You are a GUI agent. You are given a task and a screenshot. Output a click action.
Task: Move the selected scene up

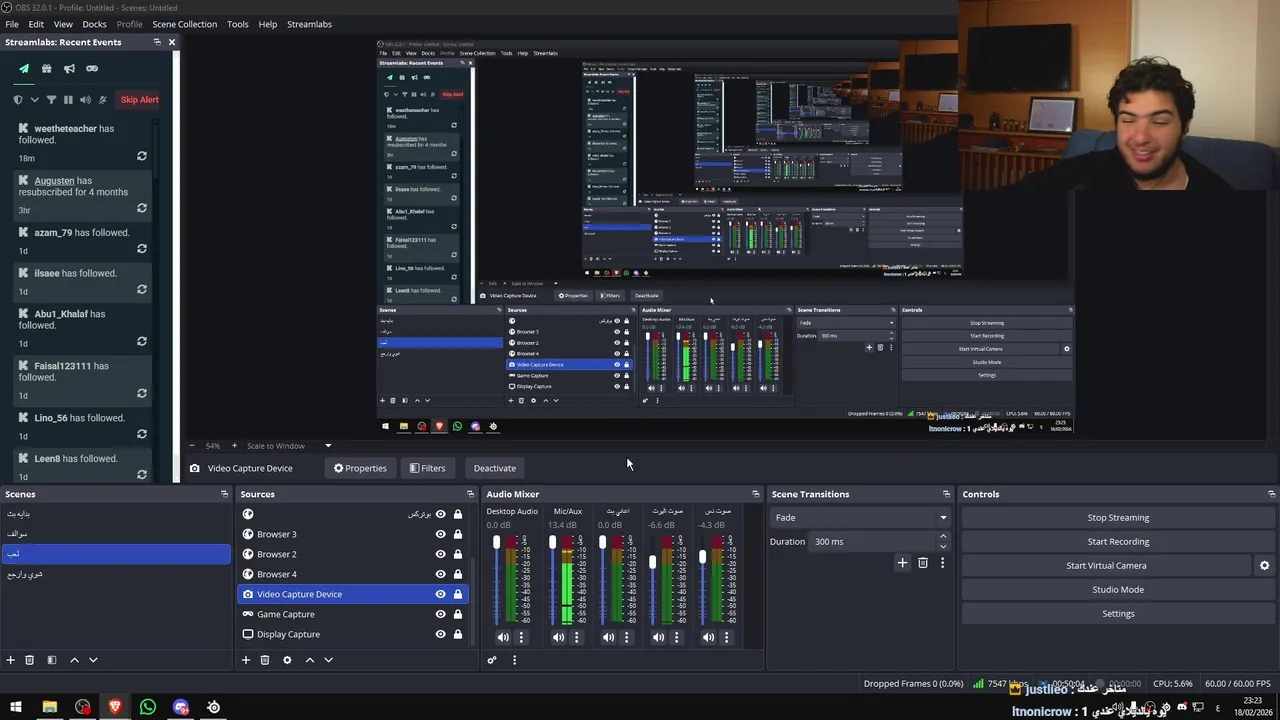74,660
